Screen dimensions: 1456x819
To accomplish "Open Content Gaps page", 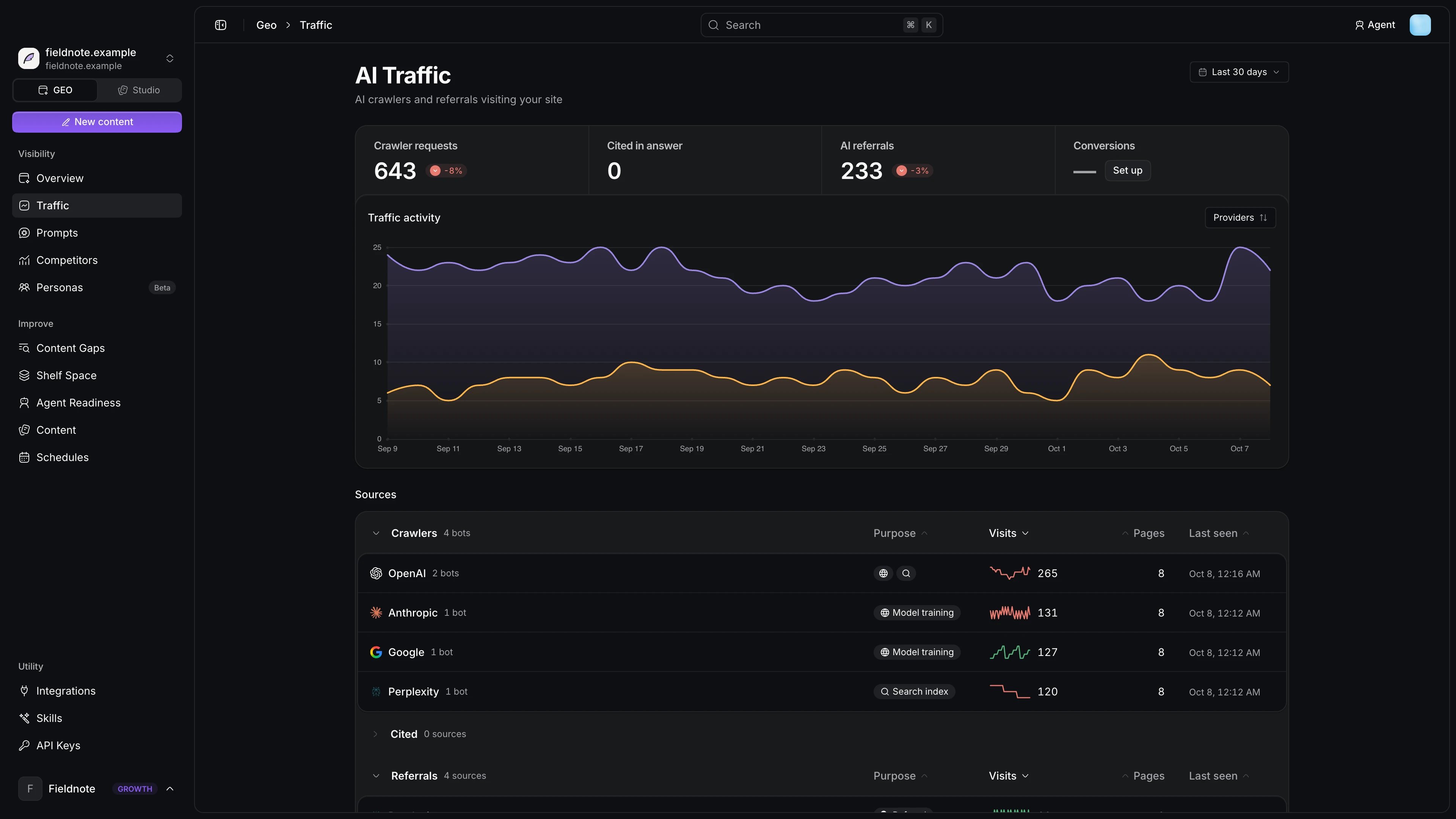I will pos(97,348).
